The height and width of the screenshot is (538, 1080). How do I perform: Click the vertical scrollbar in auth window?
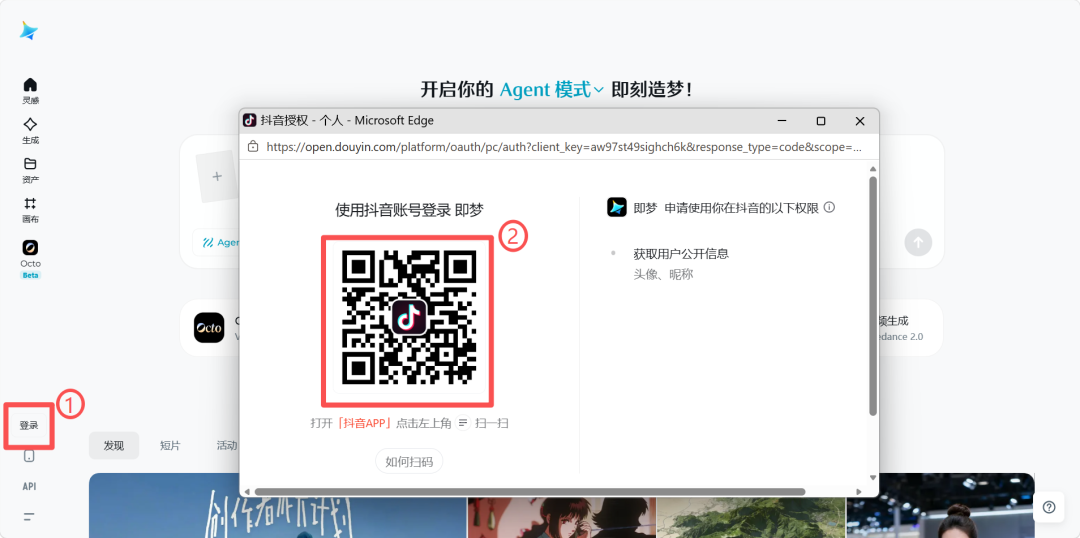(x=873, y=296)
